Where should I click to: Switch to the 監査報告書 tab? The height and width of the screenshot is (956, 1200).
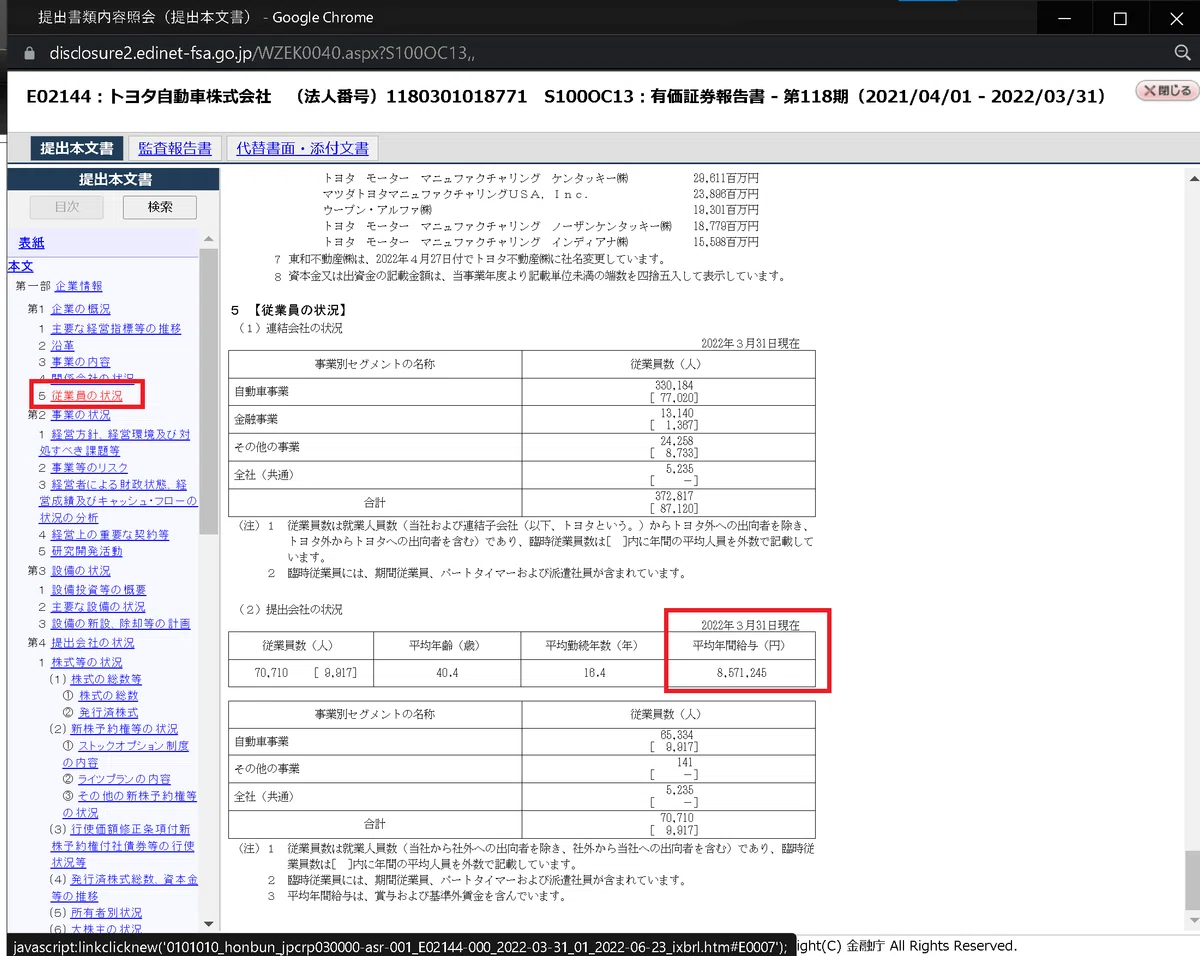[x=175, y=149]
